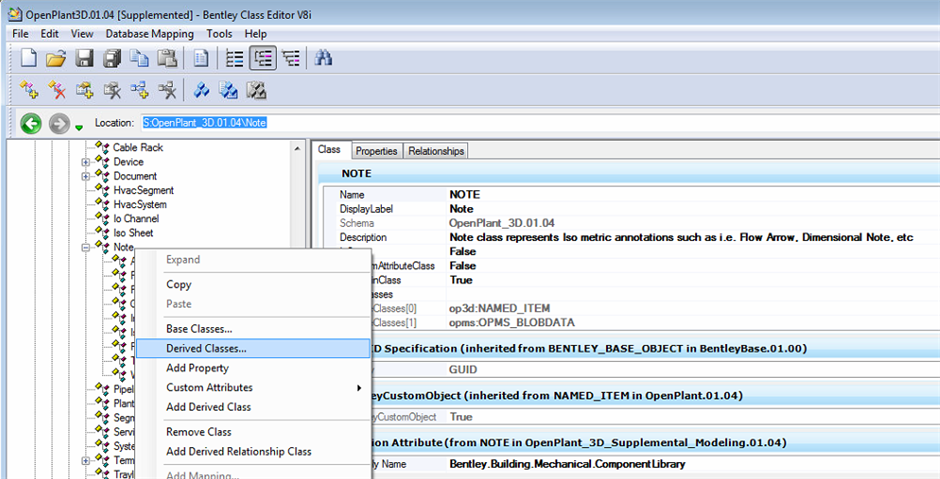Click the binoculars Find icon
This screenshot has width=940, height=479.
tap(324, 58)
